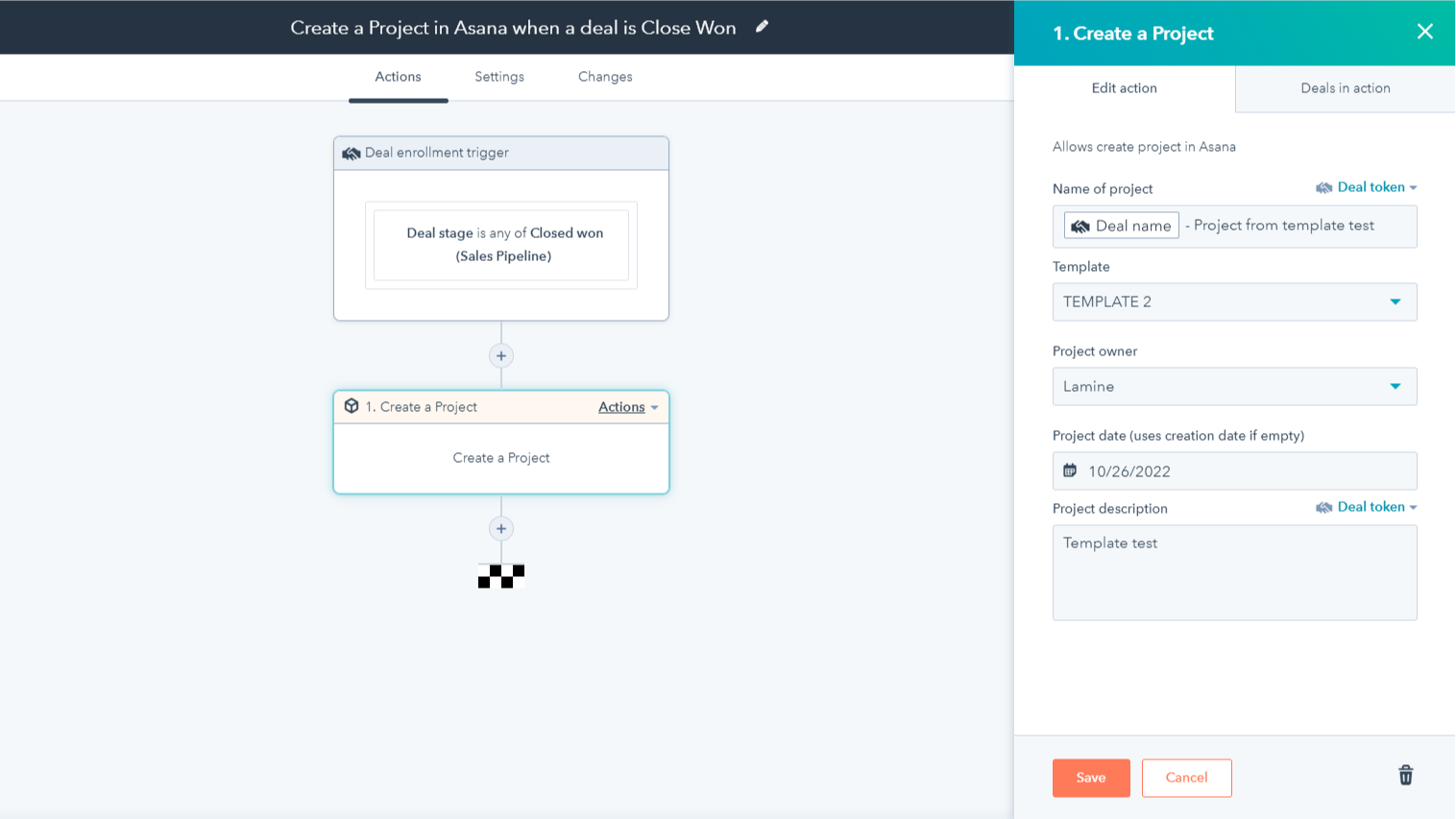
Task: Click the calendar icon in Project date
Action: click(x=1070, y=470)
